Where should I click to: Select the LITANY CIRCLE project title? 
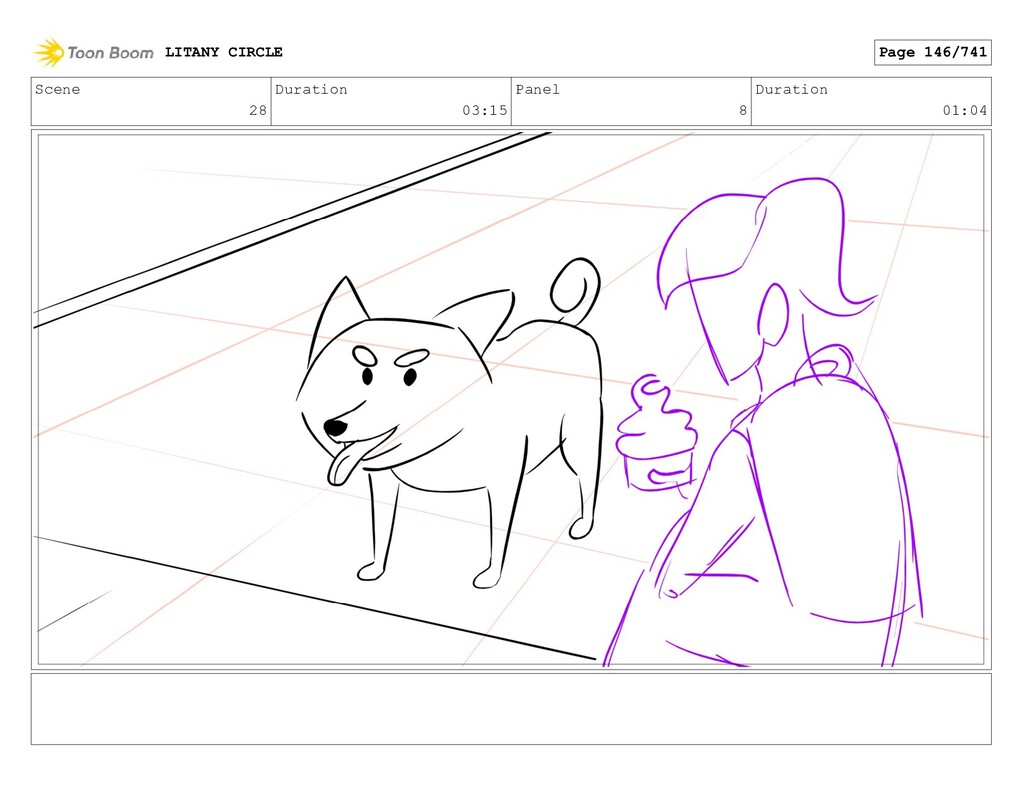223,52
